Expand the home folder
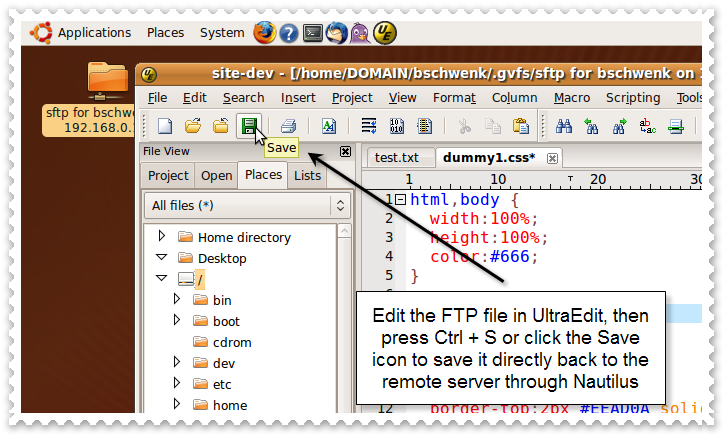723x434 pixels. click(x=177, y=404)
